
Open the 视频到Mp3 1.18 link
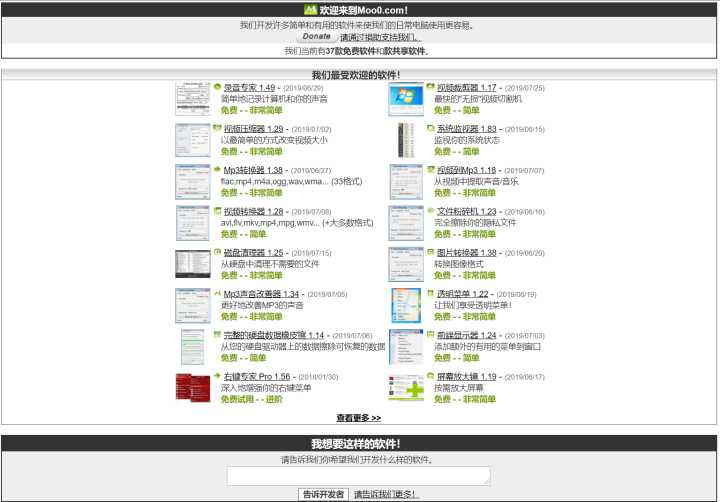[467, 170]
